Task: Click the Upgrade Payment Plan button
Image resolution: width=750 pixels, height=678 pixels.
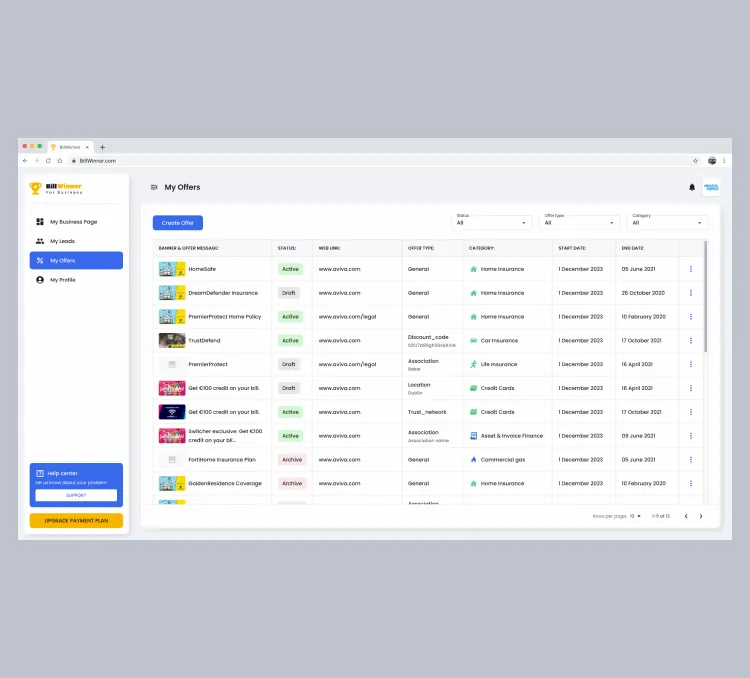Action: coord(76,521)
